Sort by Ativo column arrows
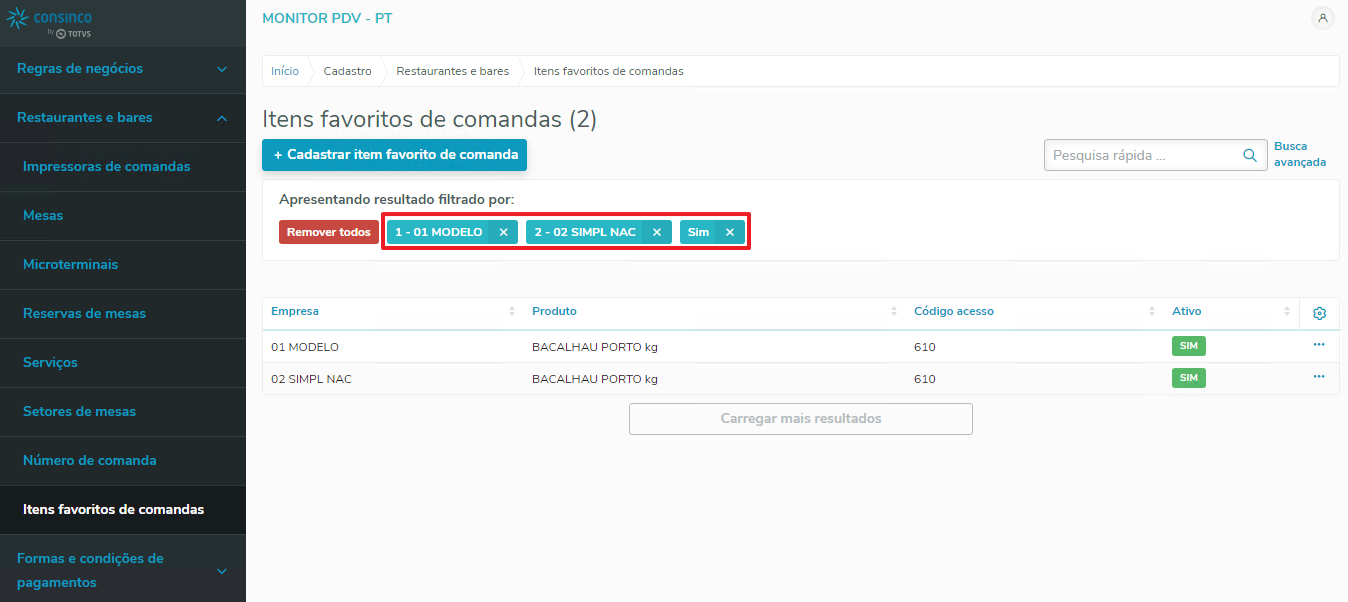 point(1287,312)
